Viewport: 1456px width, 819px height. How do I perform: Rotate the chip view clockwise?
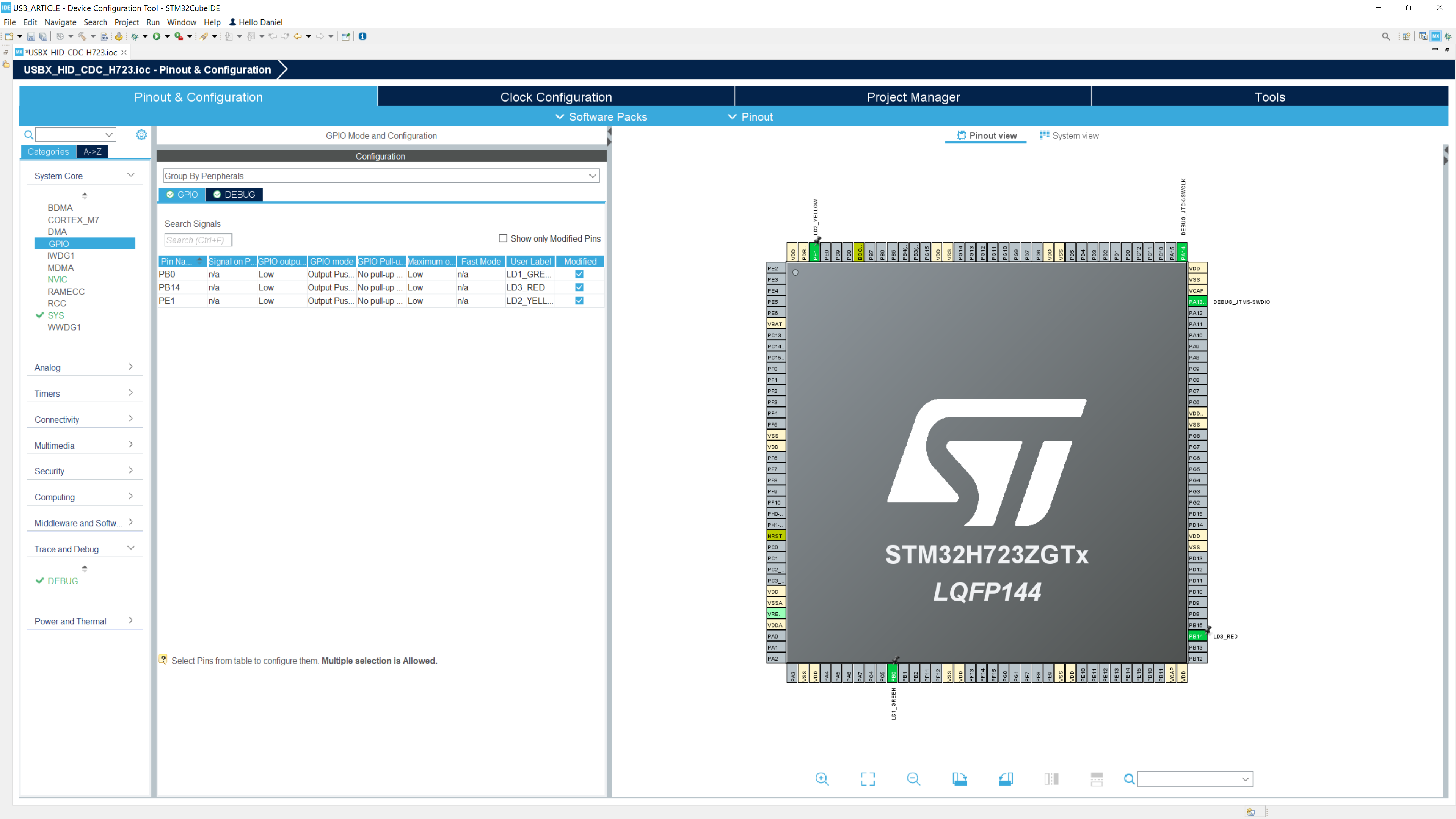pyautogui.click(x=960, y=779)
